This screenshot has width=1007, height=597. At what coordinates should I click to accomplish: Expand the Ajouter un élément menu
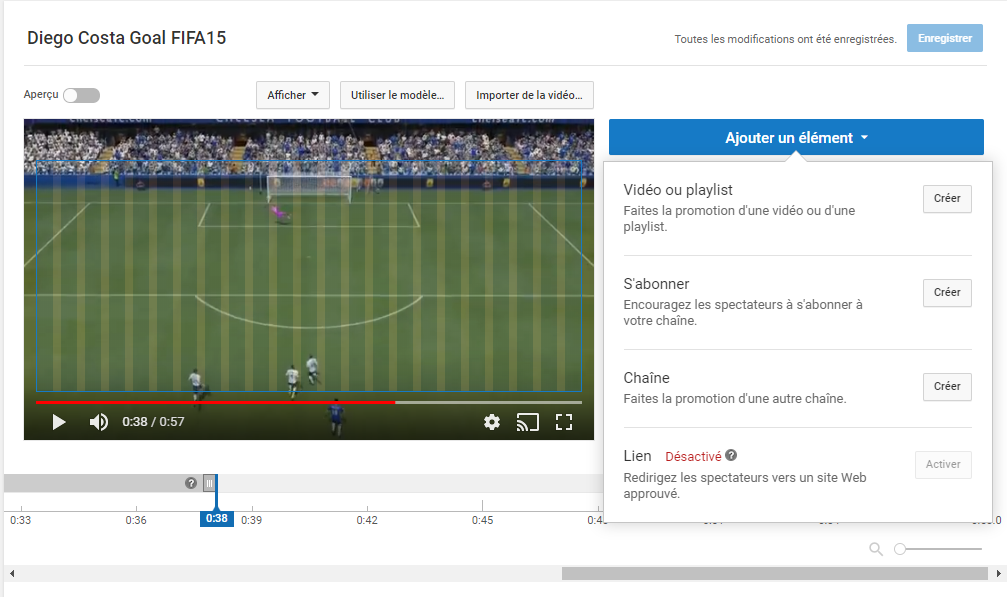[x=796, y=138]
